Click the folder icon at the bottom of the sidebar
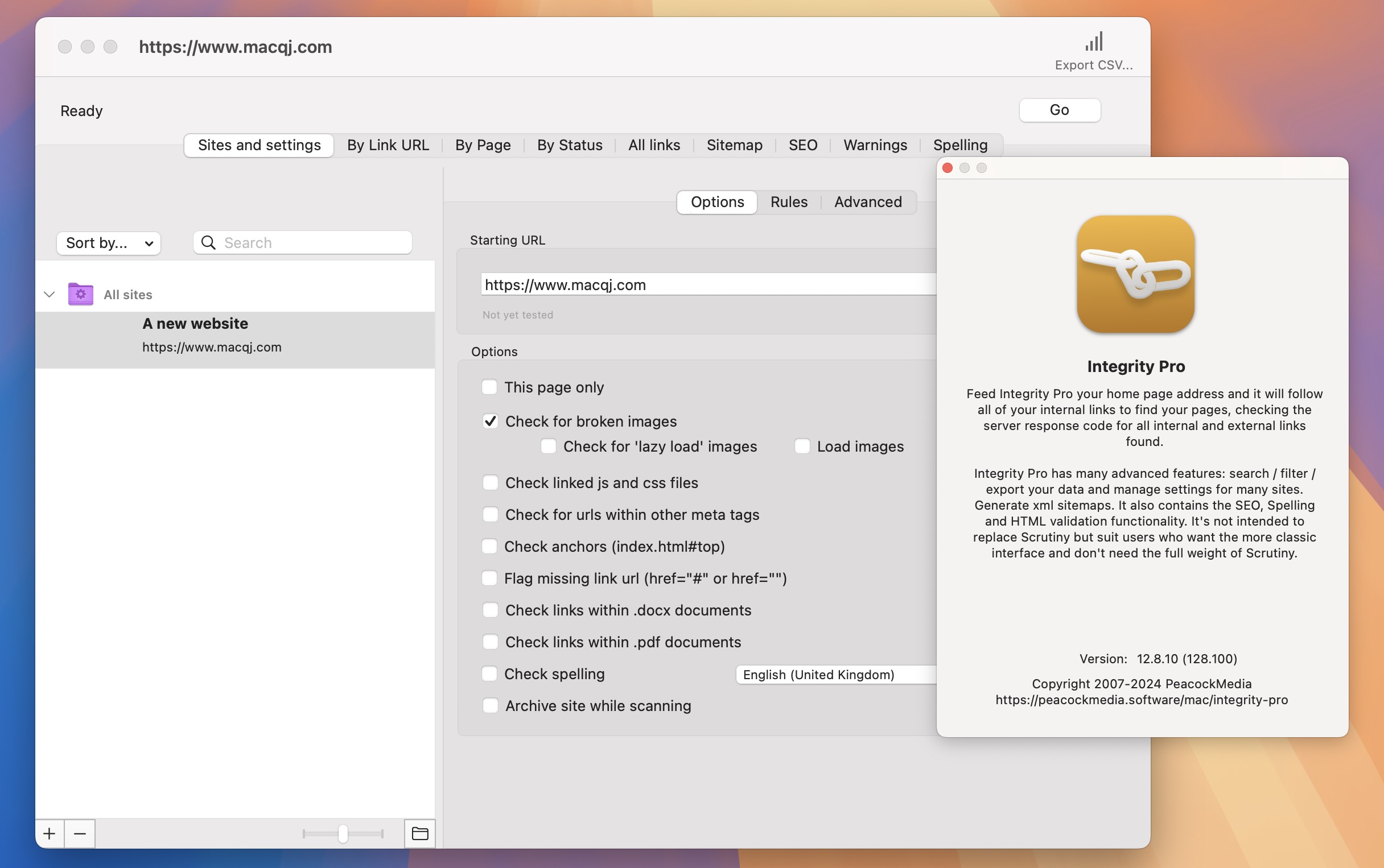 point(420,833)
